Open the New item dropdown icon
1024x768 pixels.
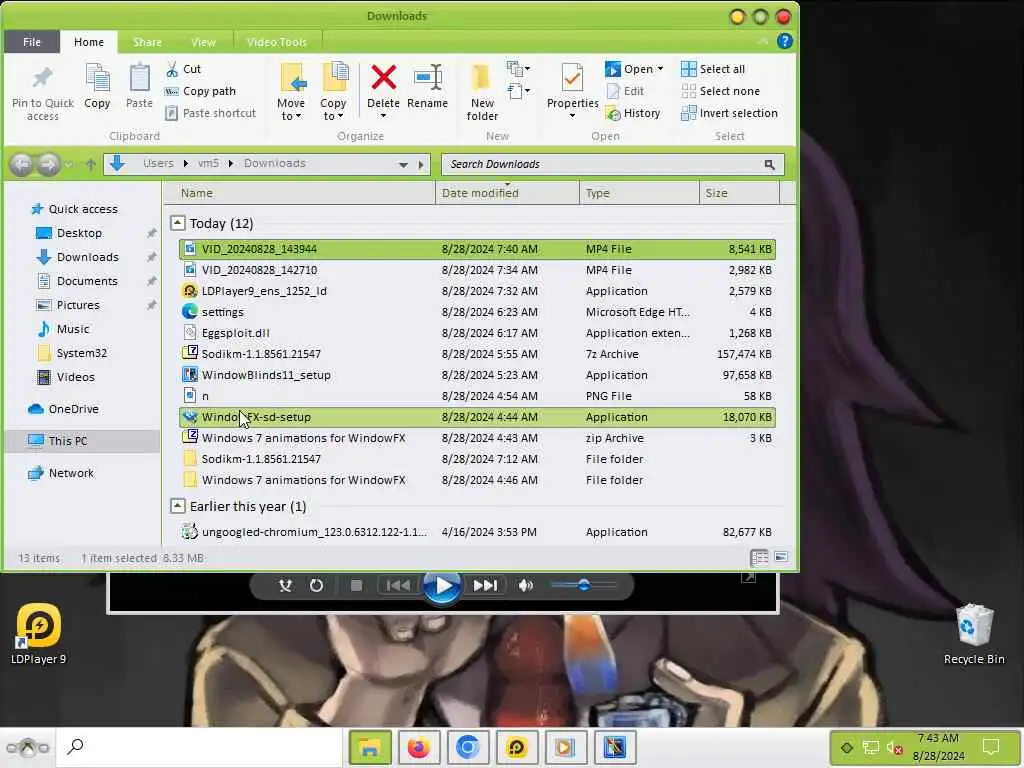[x=518, y=69]
